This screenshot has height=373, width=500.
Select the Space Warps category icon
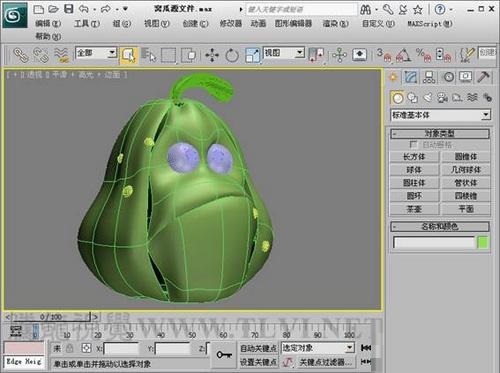pyautogui.click(x=472, y=98)
